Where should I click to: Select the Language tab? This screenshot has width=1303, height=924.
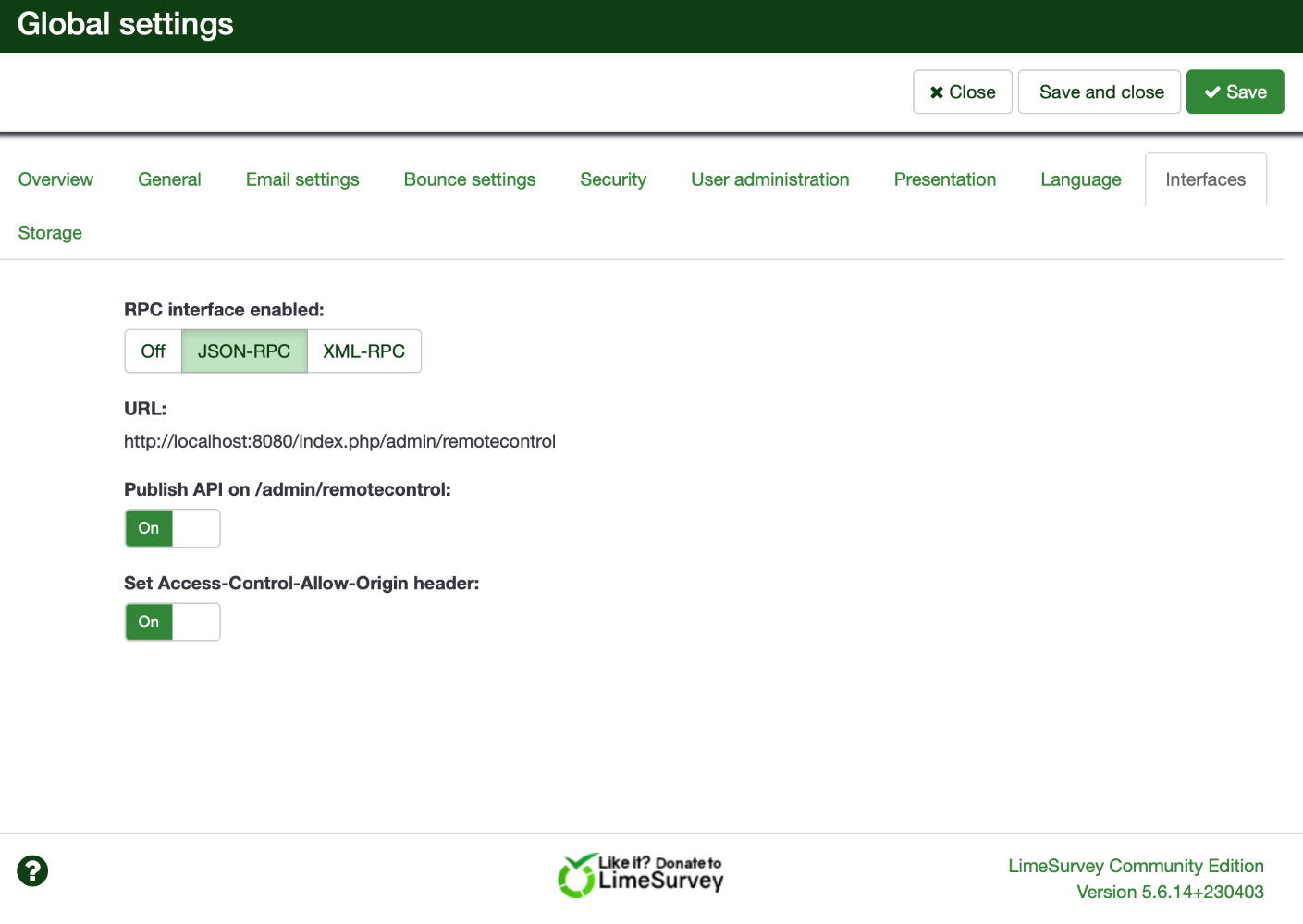click(x=1081, y=179)
